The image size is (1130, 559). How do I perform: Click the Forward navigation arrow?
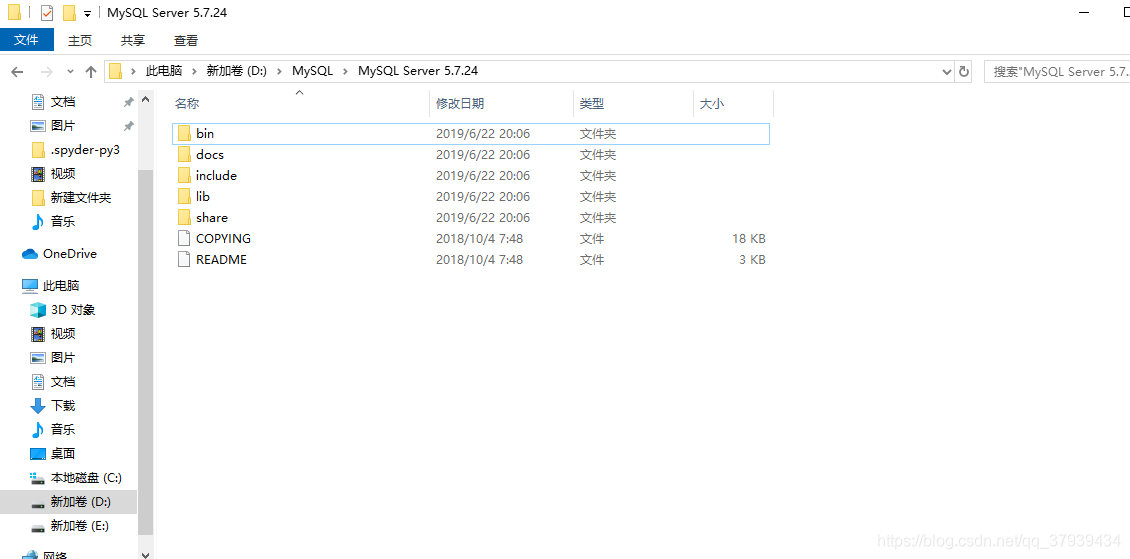46,71
